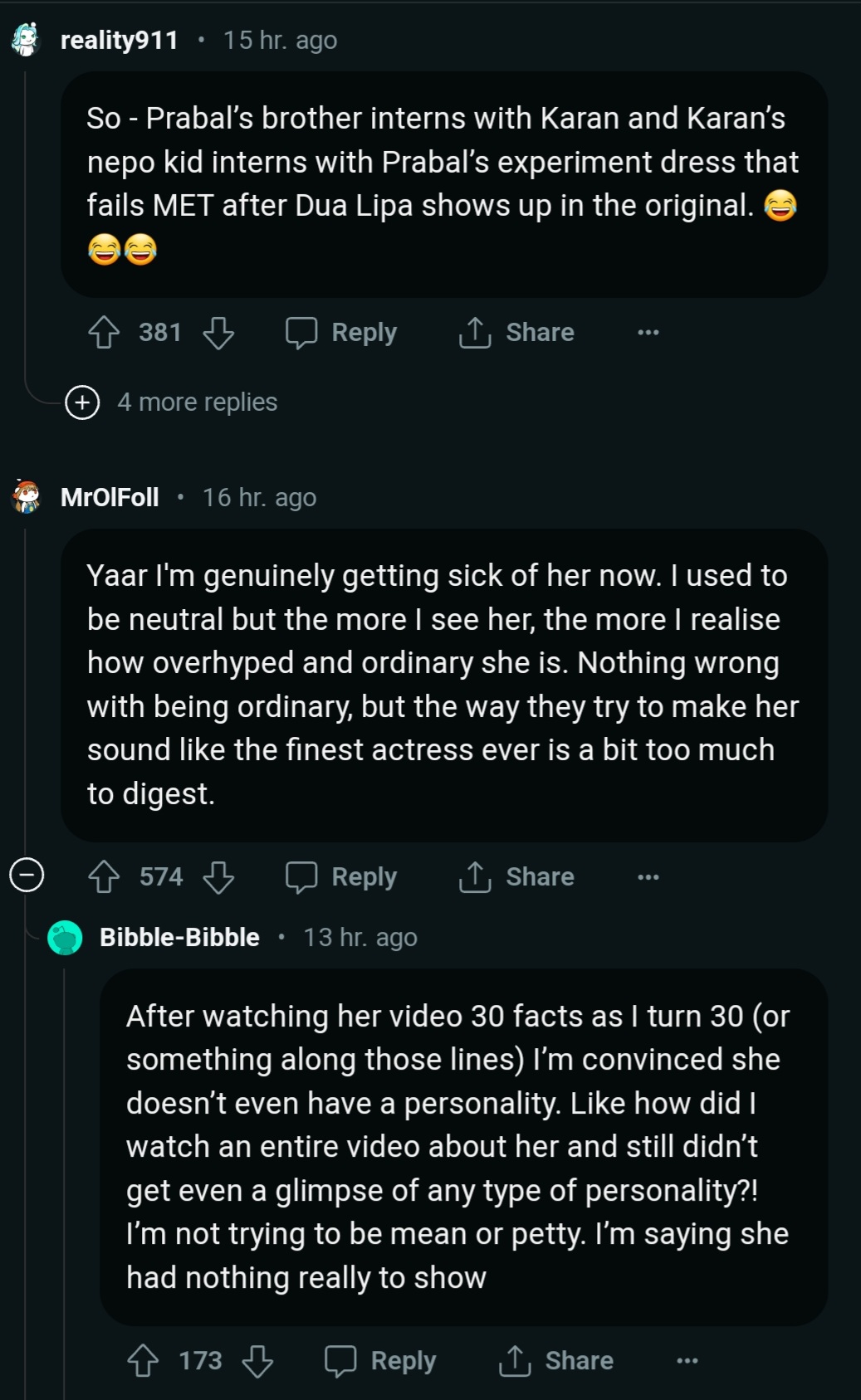Screen dimensions: 861x1400
Task: Open more options on Bibble-Bibble's comment
Action: pos(687,1361)
